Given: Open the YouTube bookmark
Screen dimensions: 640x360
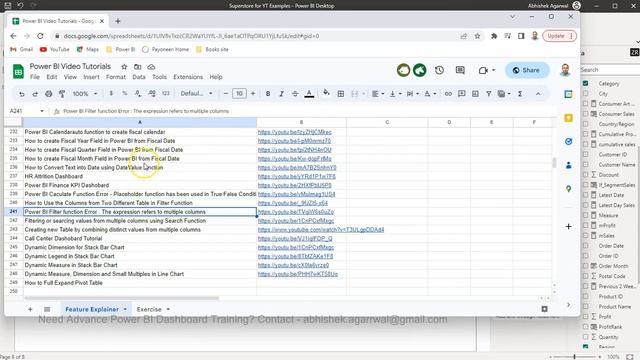Looking at the screenshot, I should [54, 49].
